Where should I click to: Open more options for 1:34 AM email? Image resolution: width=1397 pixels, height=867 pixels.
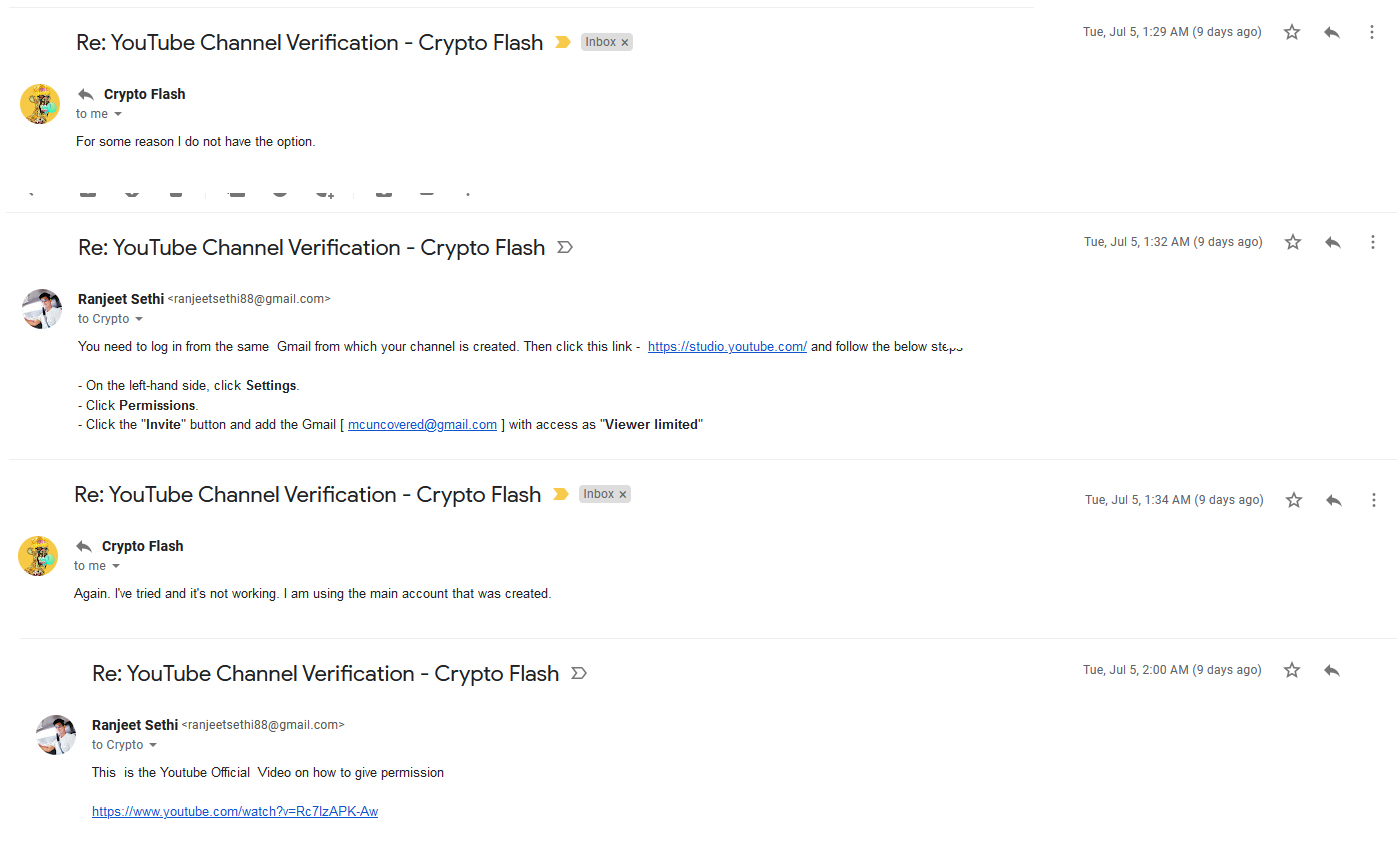[1374, 500]
